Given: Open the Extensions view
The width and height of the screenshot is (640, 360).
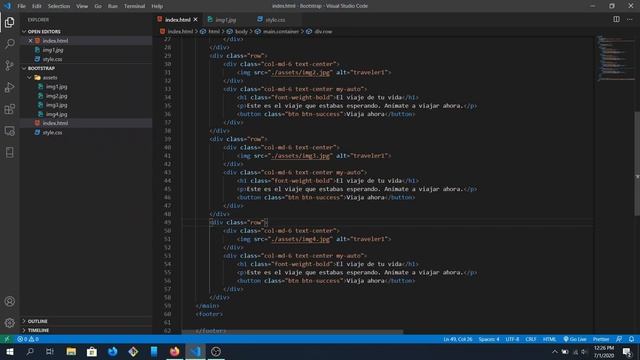Looking at the screenshot, I should pyautogui.click(x=9, y=109).
